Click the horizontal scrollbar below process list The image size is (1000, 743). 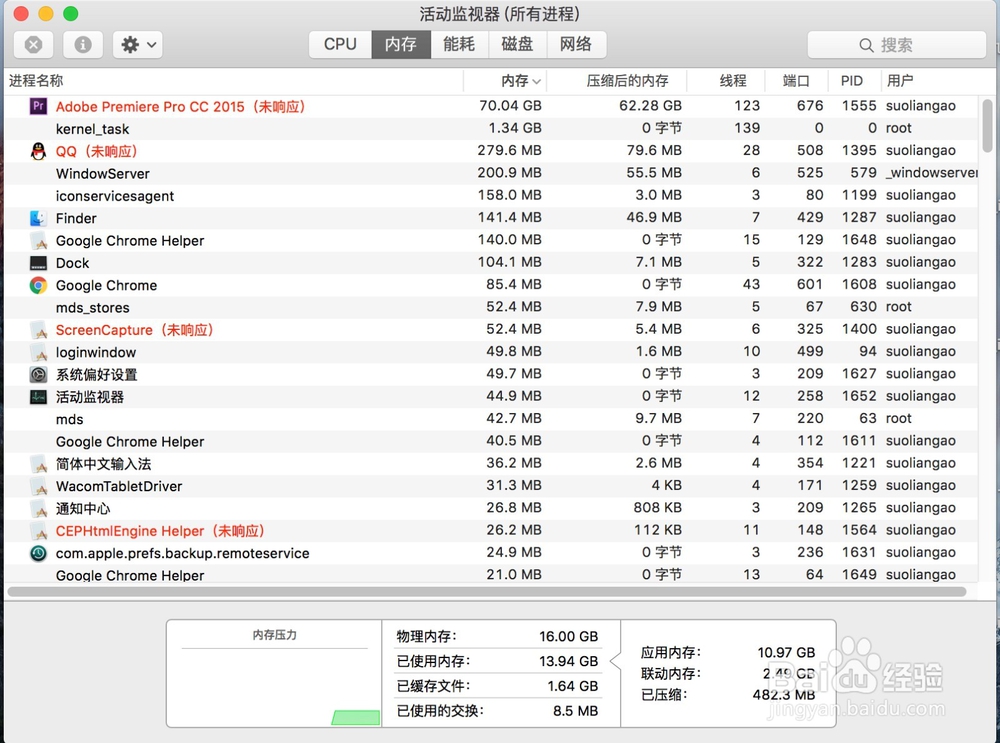pyautogui.click(x=487, y=591)
